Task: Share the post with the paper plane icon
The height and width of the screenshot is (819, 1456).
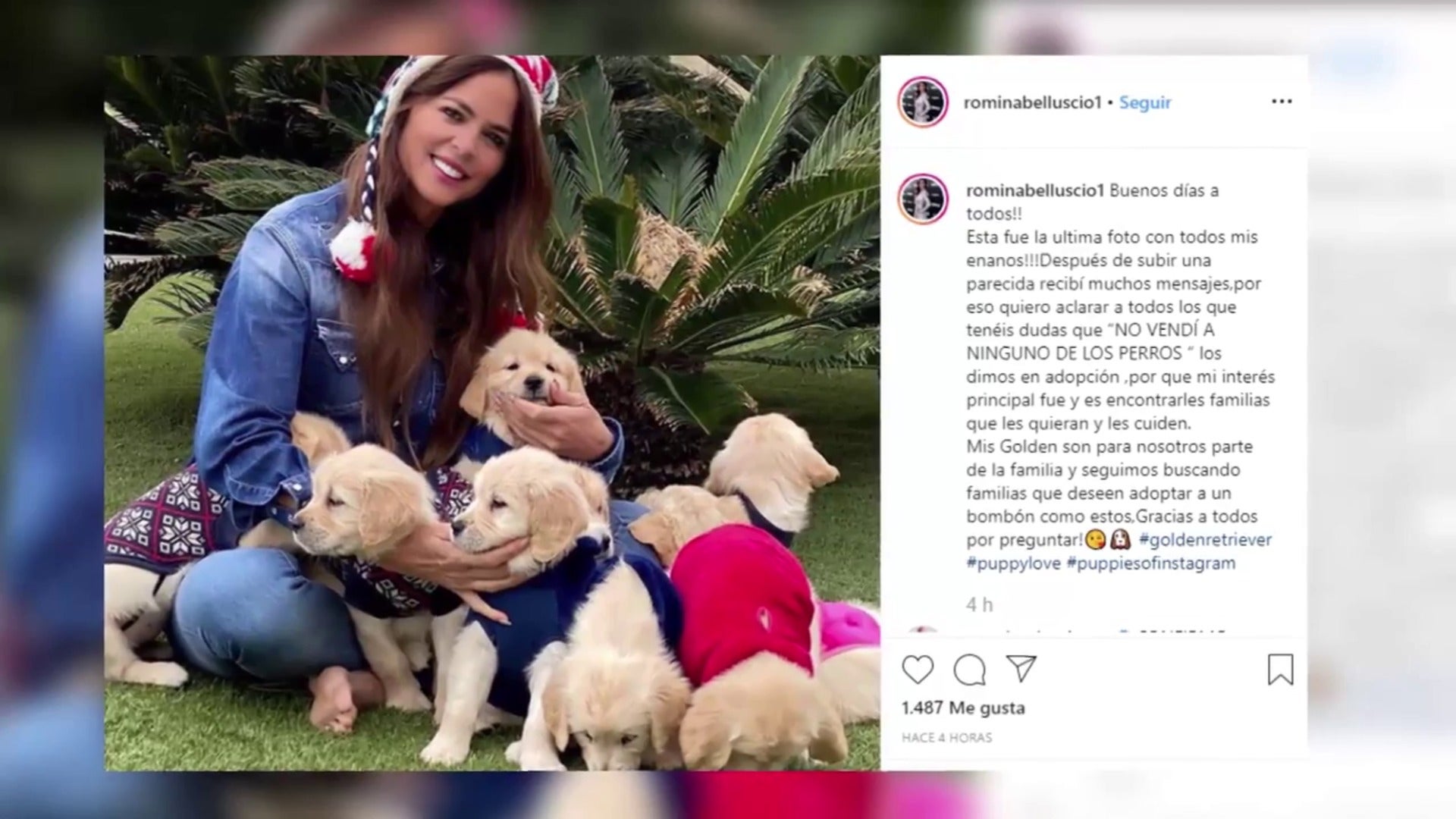Action: [1021, 668]
